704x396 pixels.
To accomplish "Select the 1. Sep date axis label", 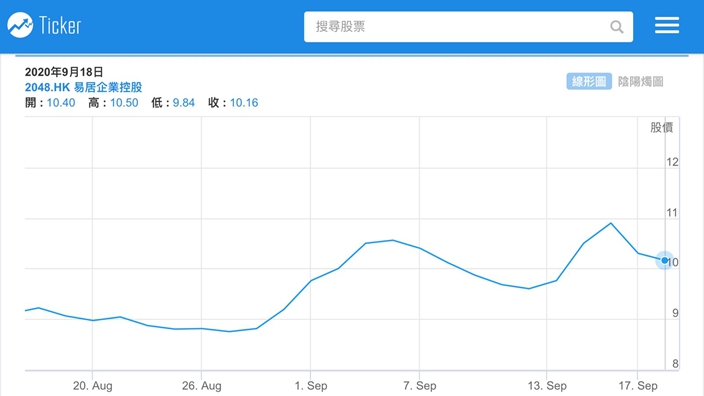I will pos(311,386).
